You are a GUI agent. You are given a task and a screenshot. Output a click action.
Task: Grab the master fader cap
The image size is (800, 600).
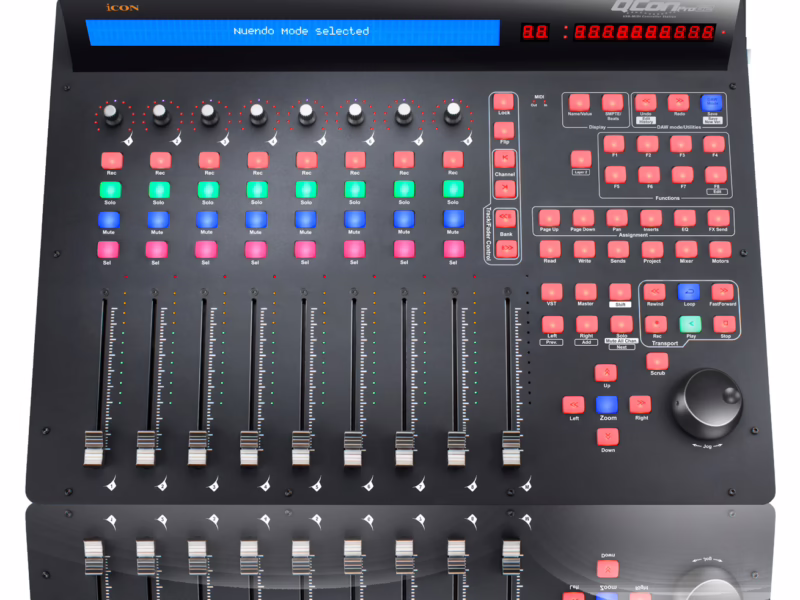[x=511, y=448]
